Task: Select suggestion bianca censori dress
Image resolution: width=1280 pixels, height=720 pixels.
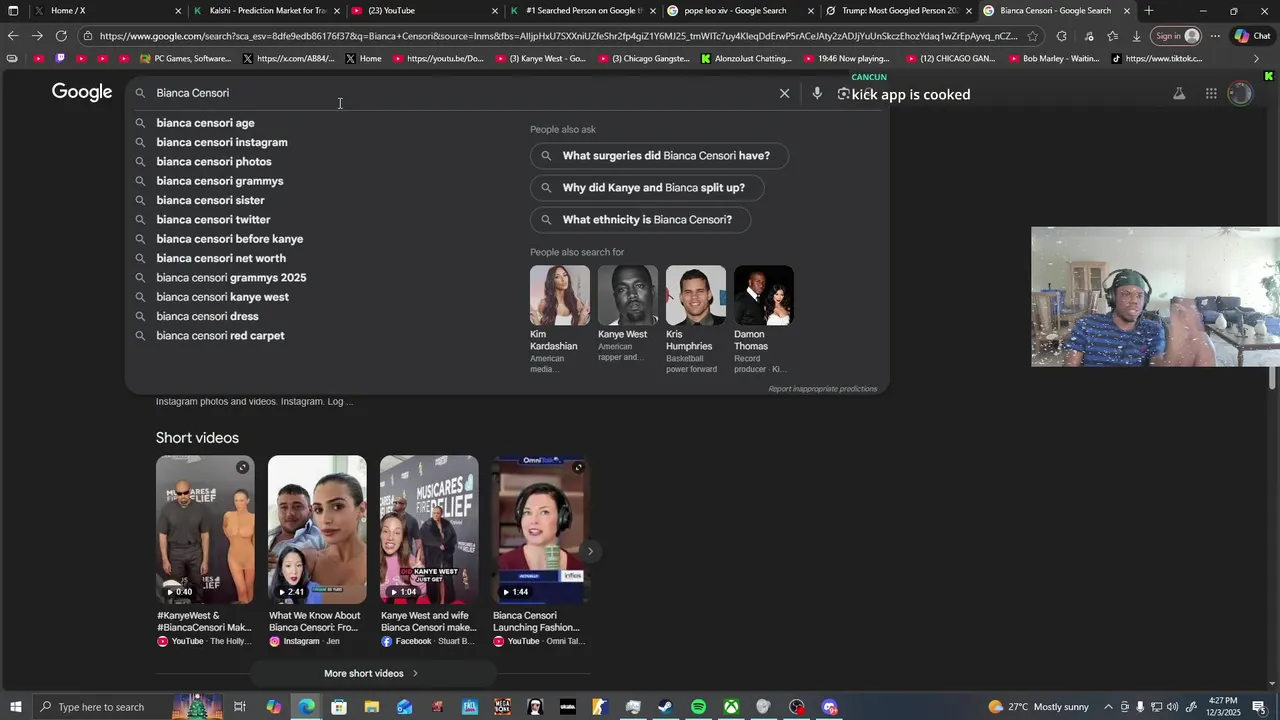Action: coord(207,316)
